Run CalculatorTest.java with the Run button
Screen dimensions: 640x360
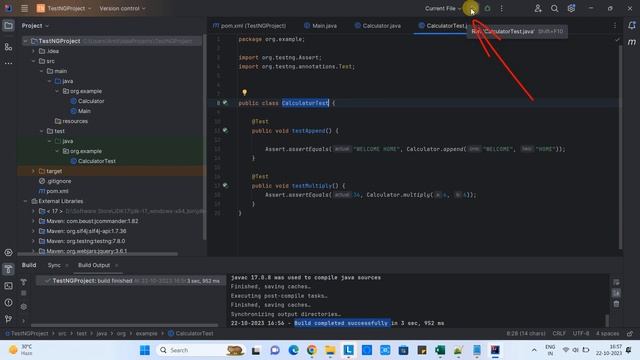[x=471, y=8]
